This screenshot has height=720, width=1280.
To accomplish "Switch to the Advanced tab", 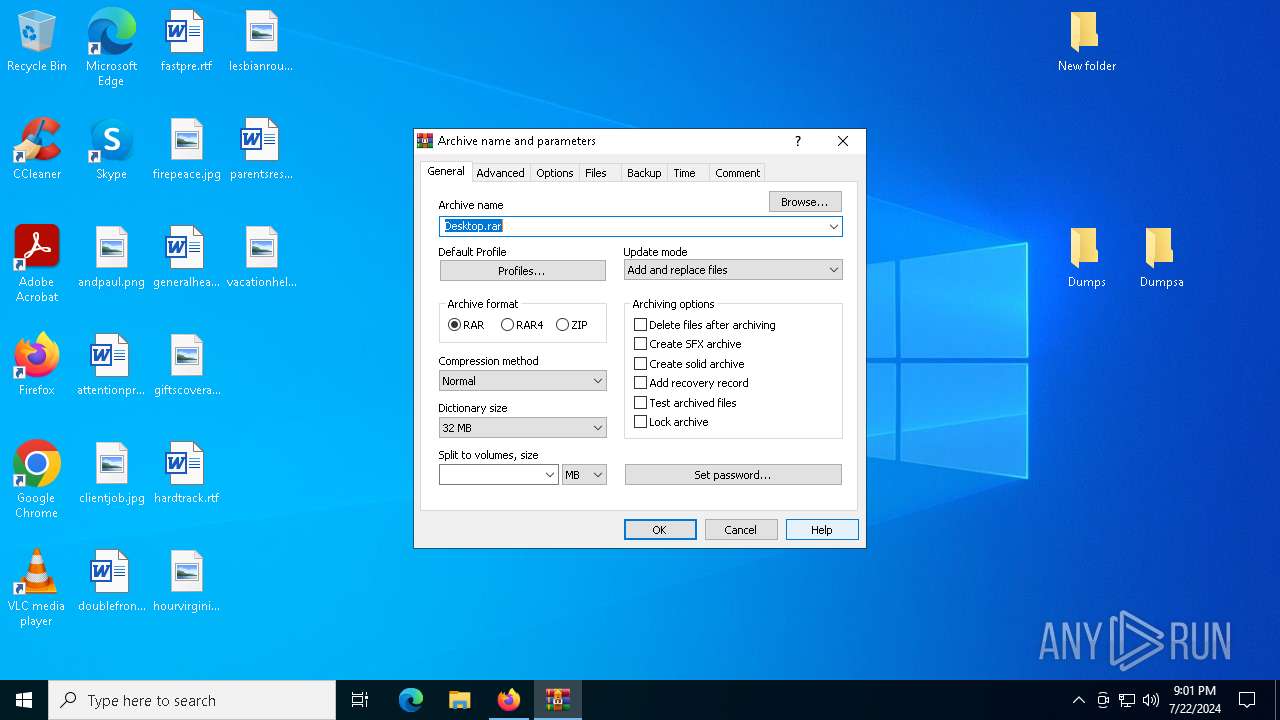I will (500, 173).
